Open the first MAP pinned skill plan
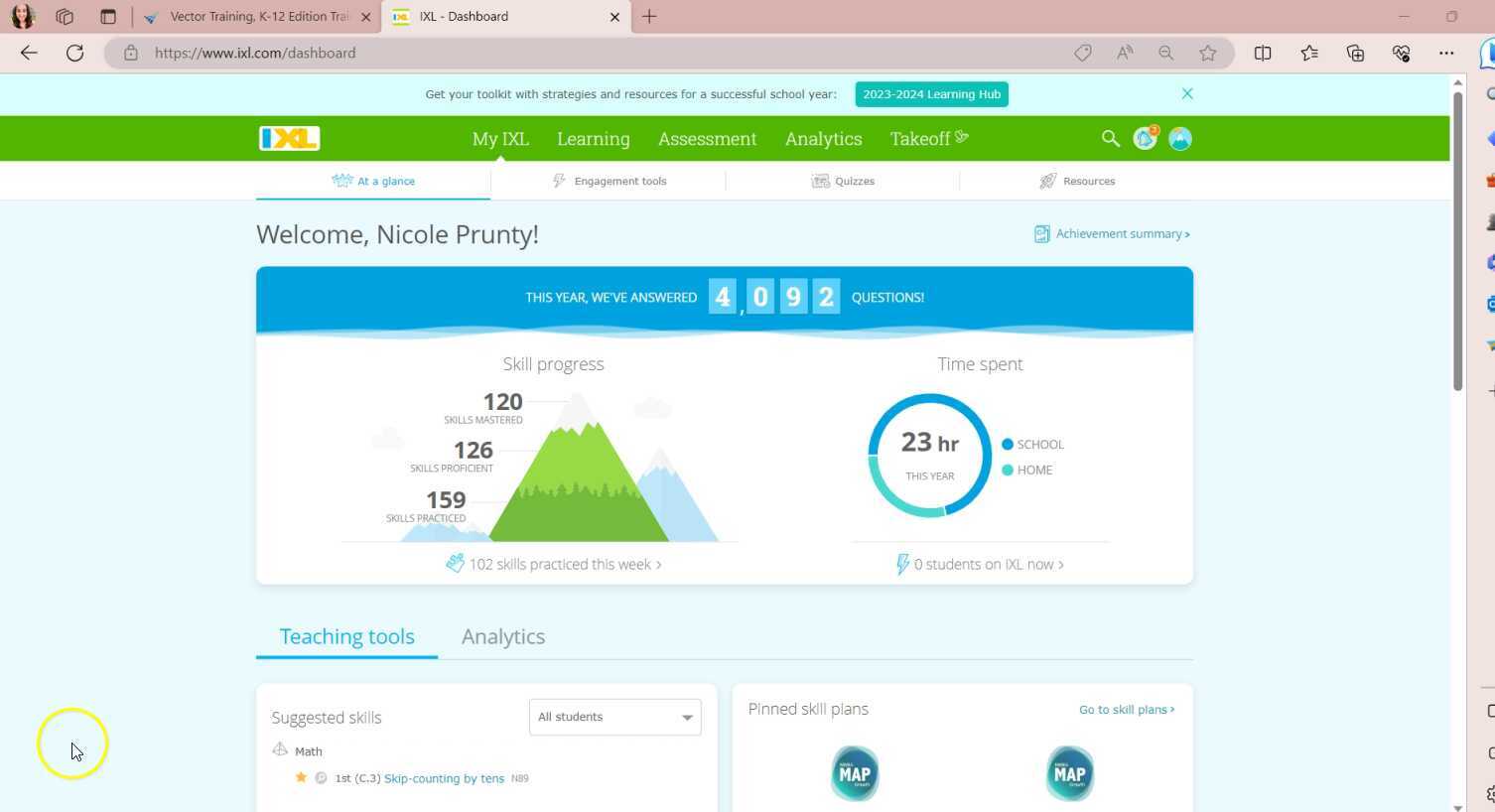 [855, 773]
